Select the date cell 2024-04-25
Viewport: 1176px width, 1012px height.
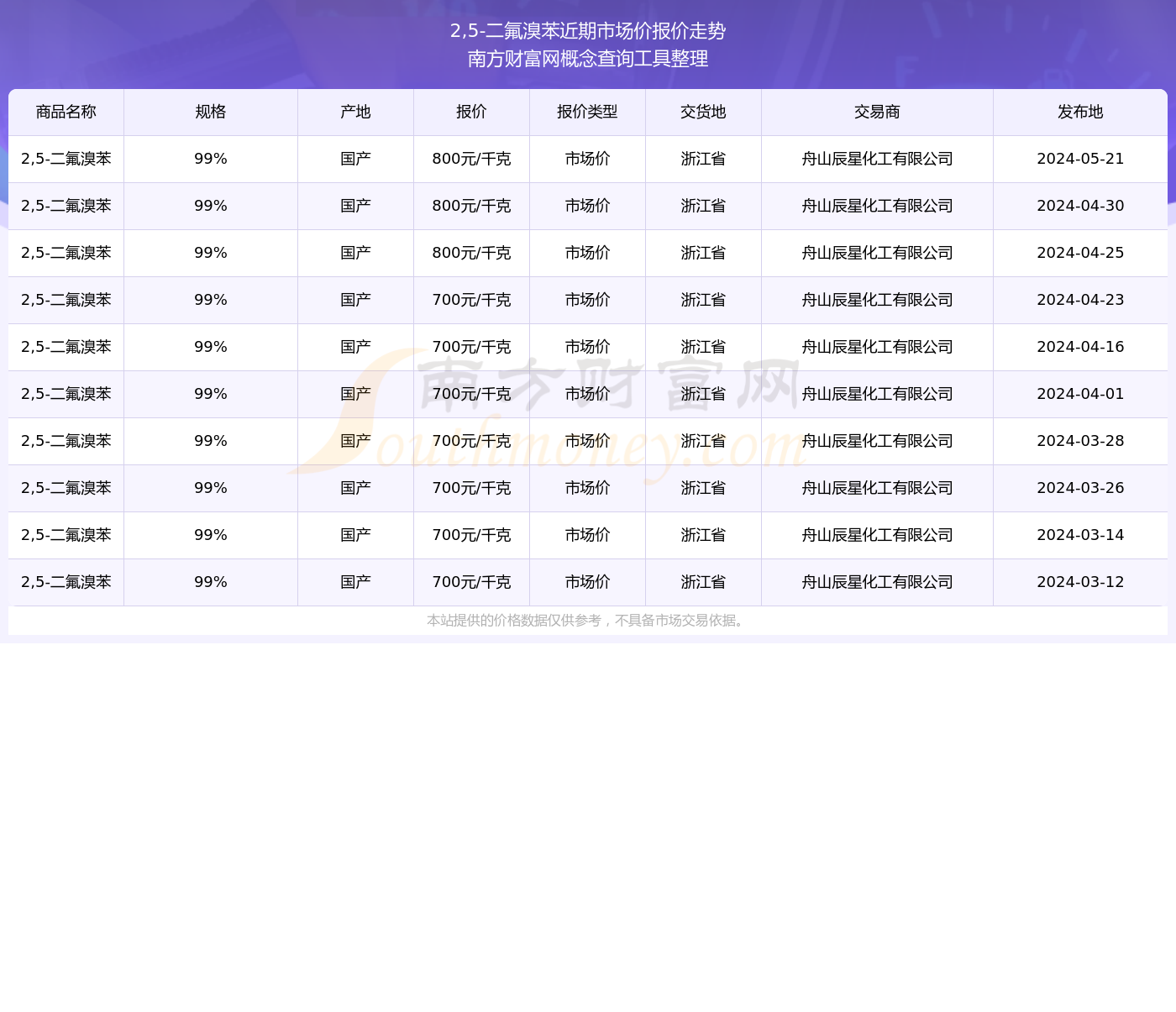pyautogui.click(x=1080, y=254)
